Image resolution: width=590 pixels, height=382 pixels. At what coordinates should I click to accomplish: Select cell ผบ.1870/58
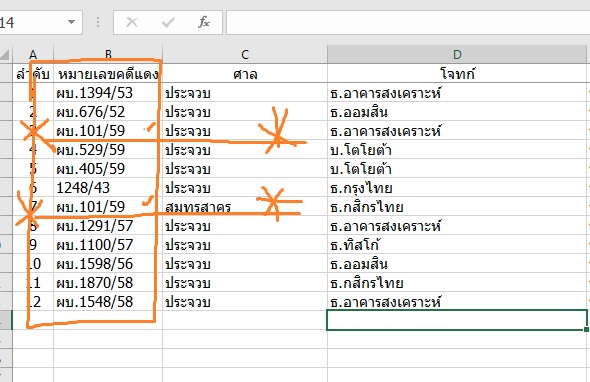pyautogui.click(x=108, y=283)
